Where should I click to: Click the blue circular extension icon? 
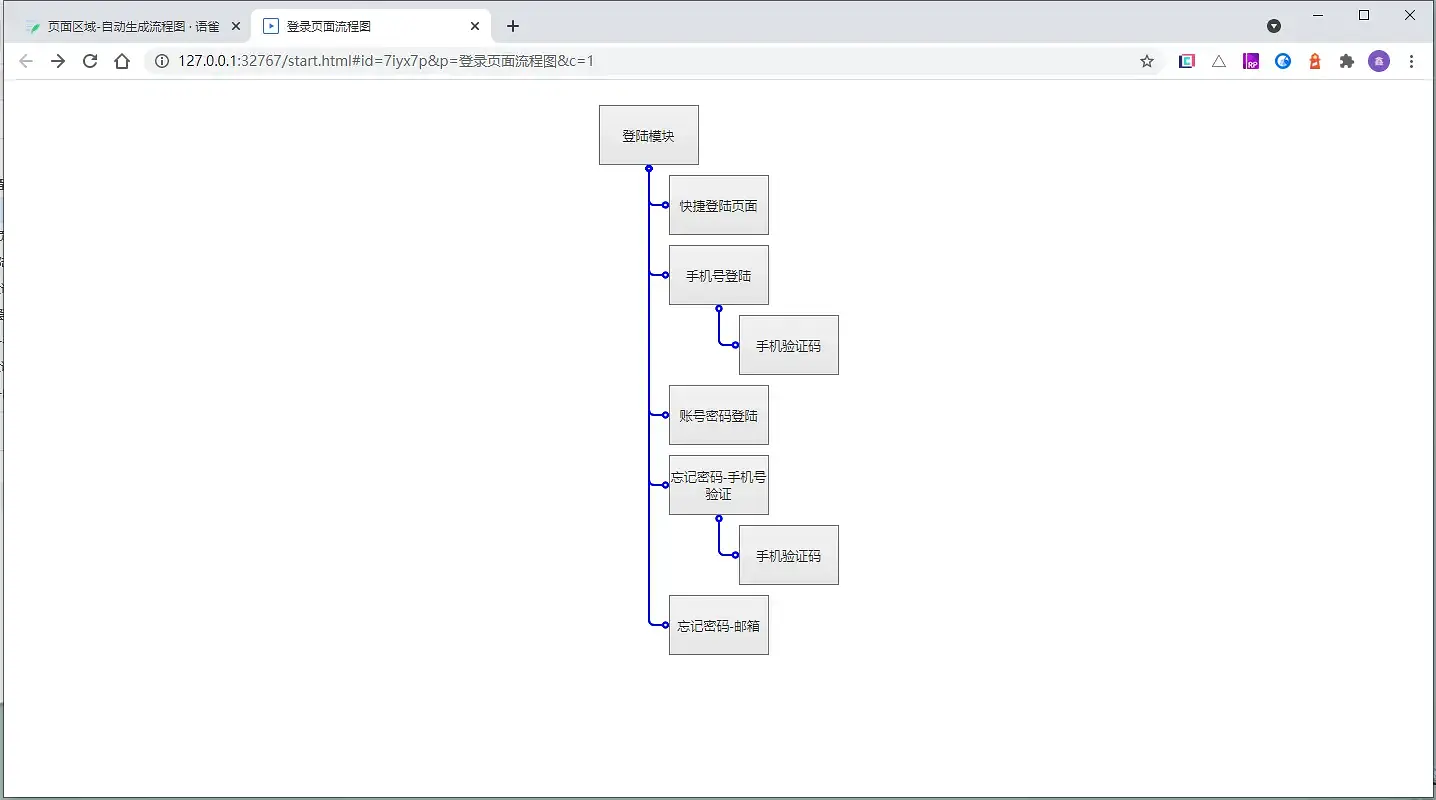[1283, 61]
